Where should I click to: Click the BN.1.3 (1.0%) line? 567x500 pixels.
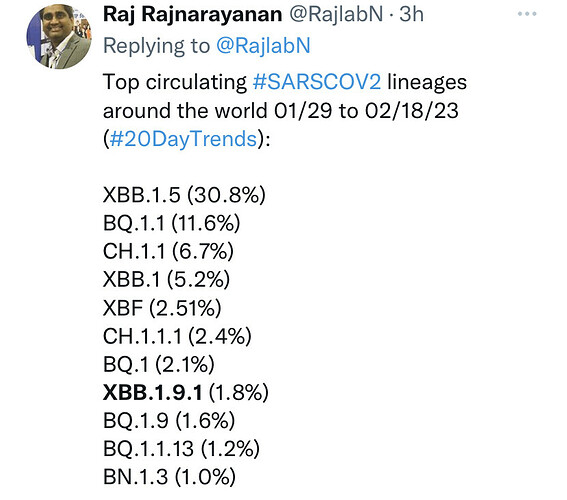tap(170, 477)
